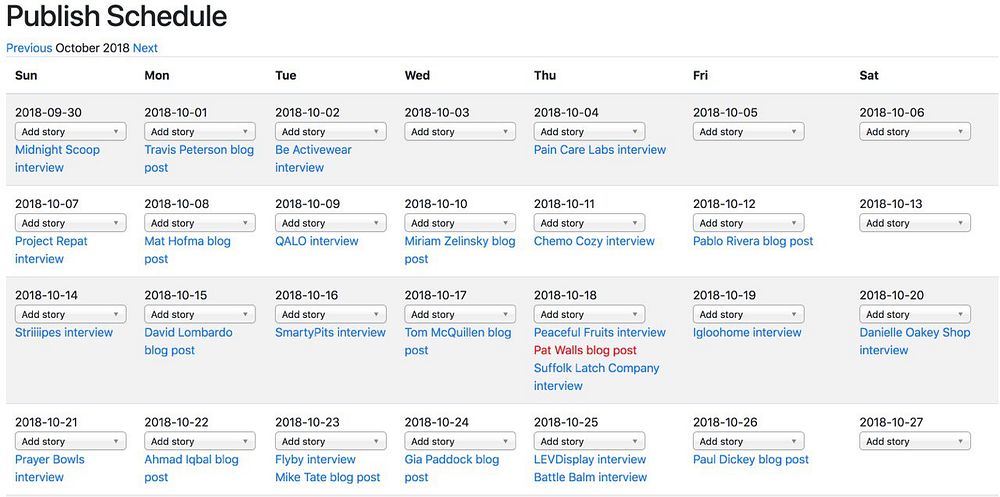Open Add story dropdown for 2018-10-12
The width and height of the screenshot is (1000, 497).
point(749,223)
